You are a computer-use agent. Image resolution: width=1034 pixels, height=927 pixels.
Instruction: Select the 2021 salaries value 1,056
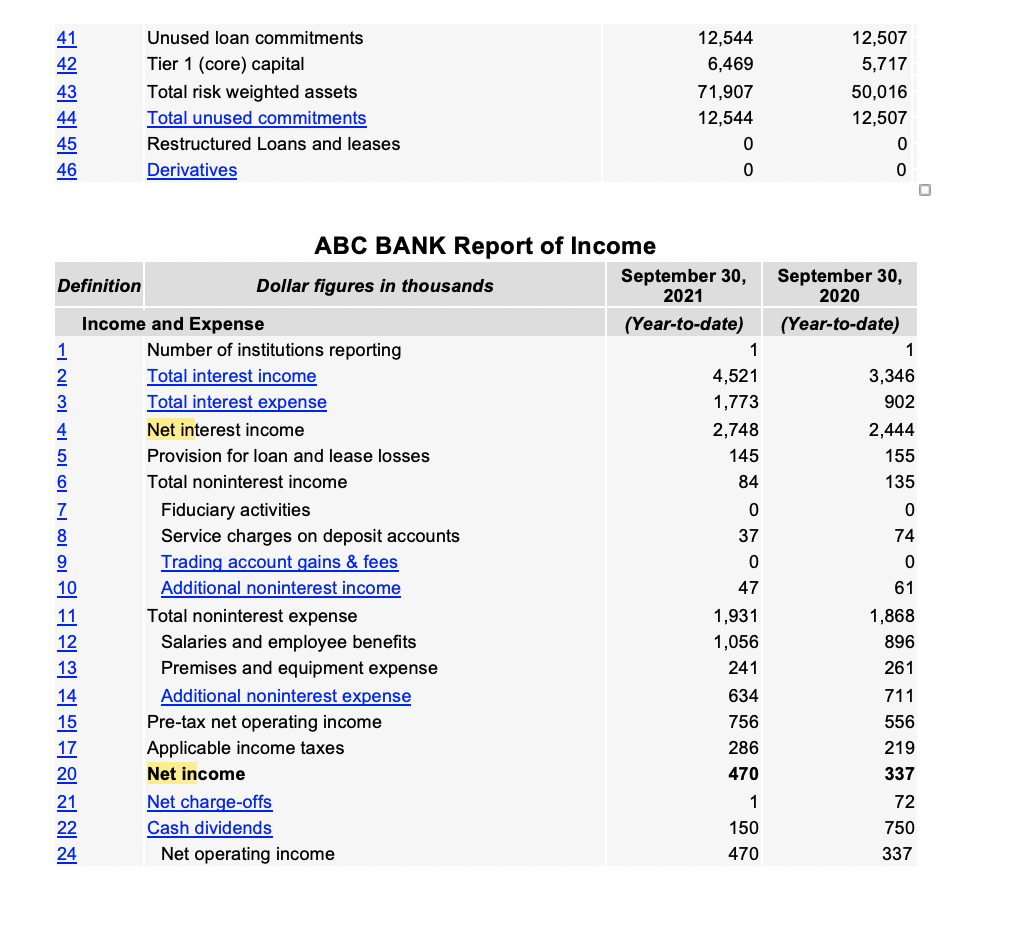point(736,642)
